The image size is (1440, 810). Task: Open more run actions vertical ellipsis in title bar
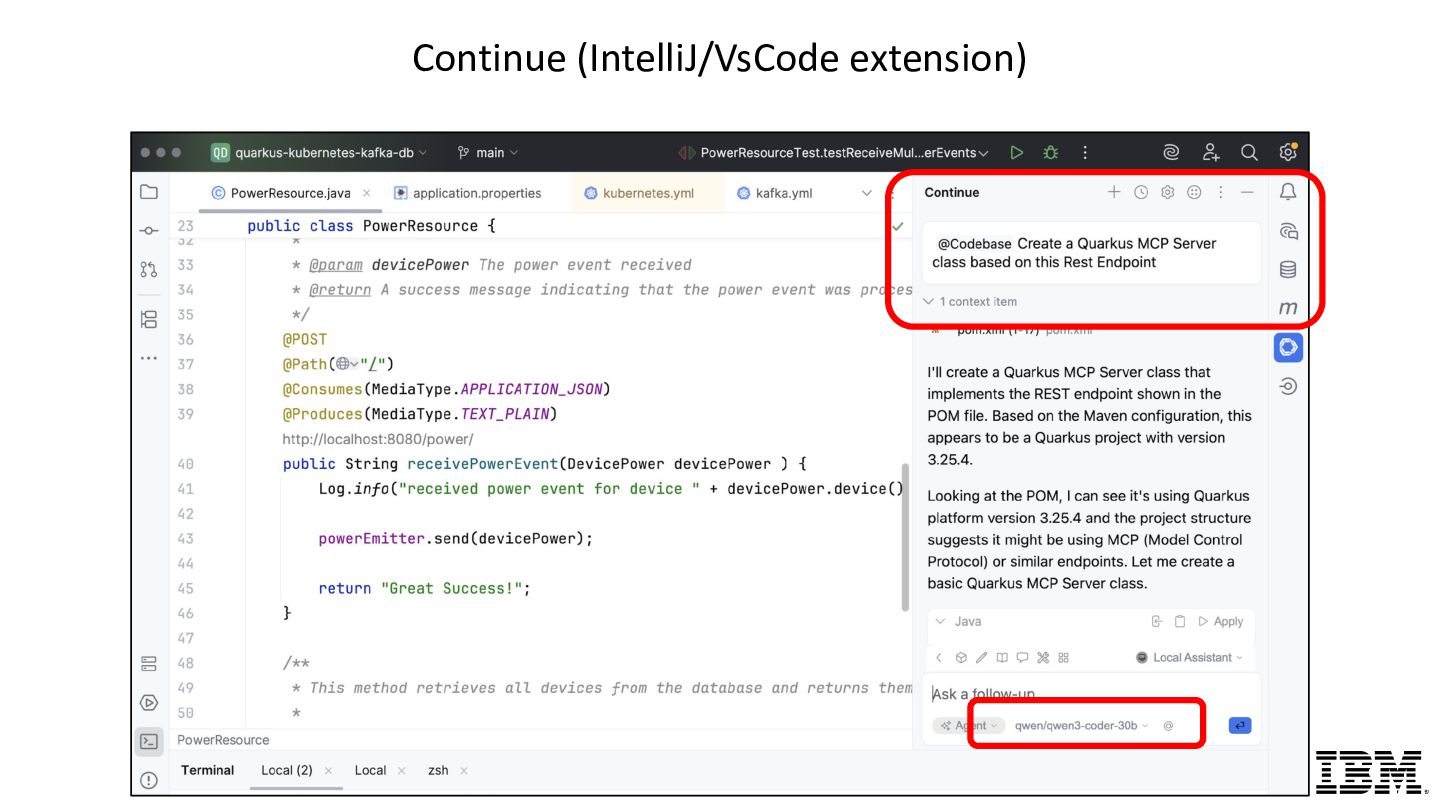point(1085,153)
